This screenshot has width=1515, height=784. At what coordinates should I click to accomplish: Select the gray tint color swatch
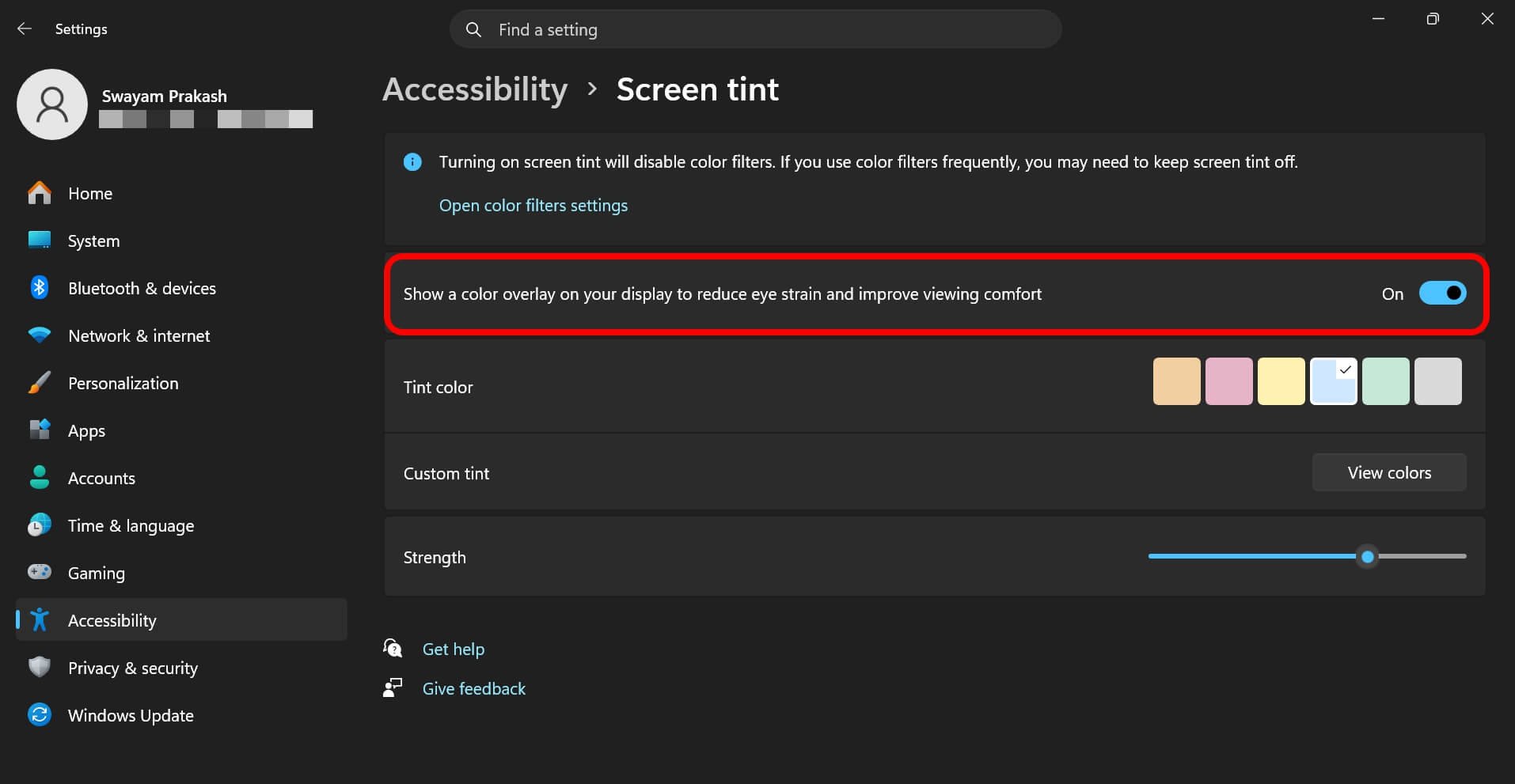coord(1437,381)
